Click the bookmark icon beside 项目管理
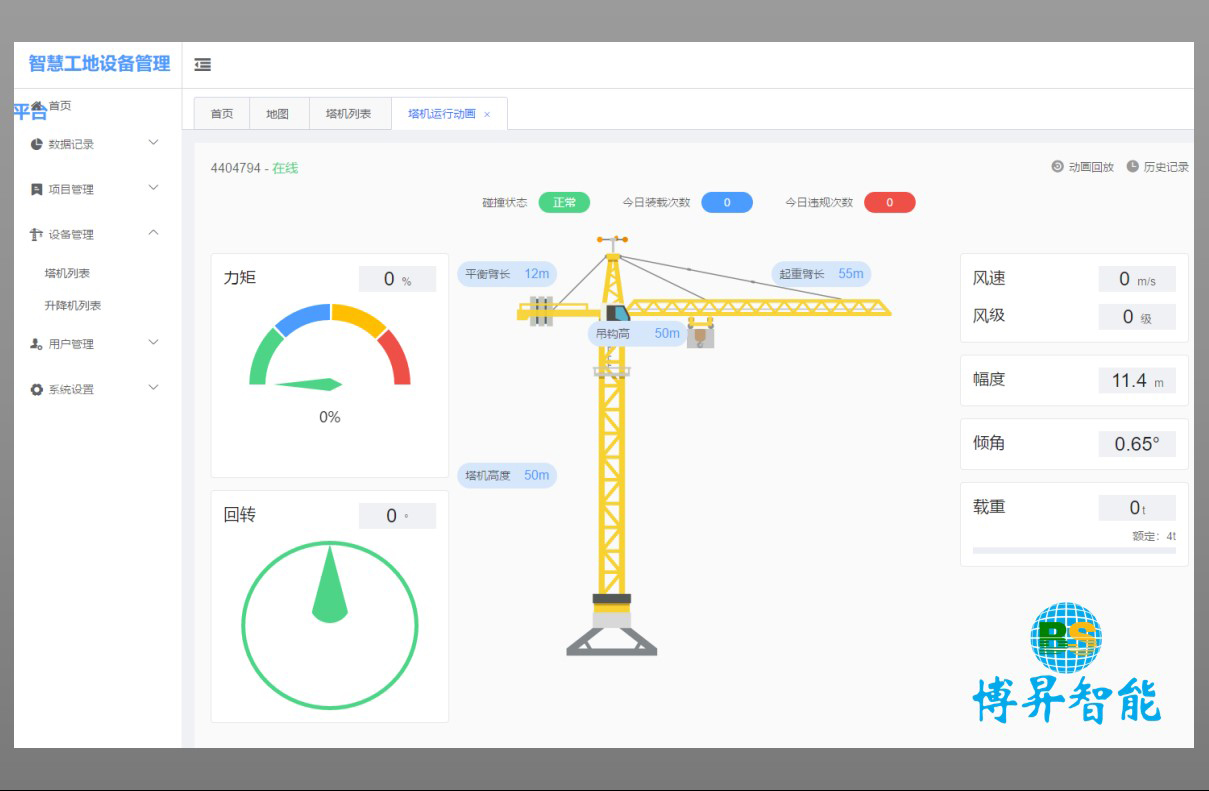This screenshot has height=791, width=1209. click(x=37, y=189)
